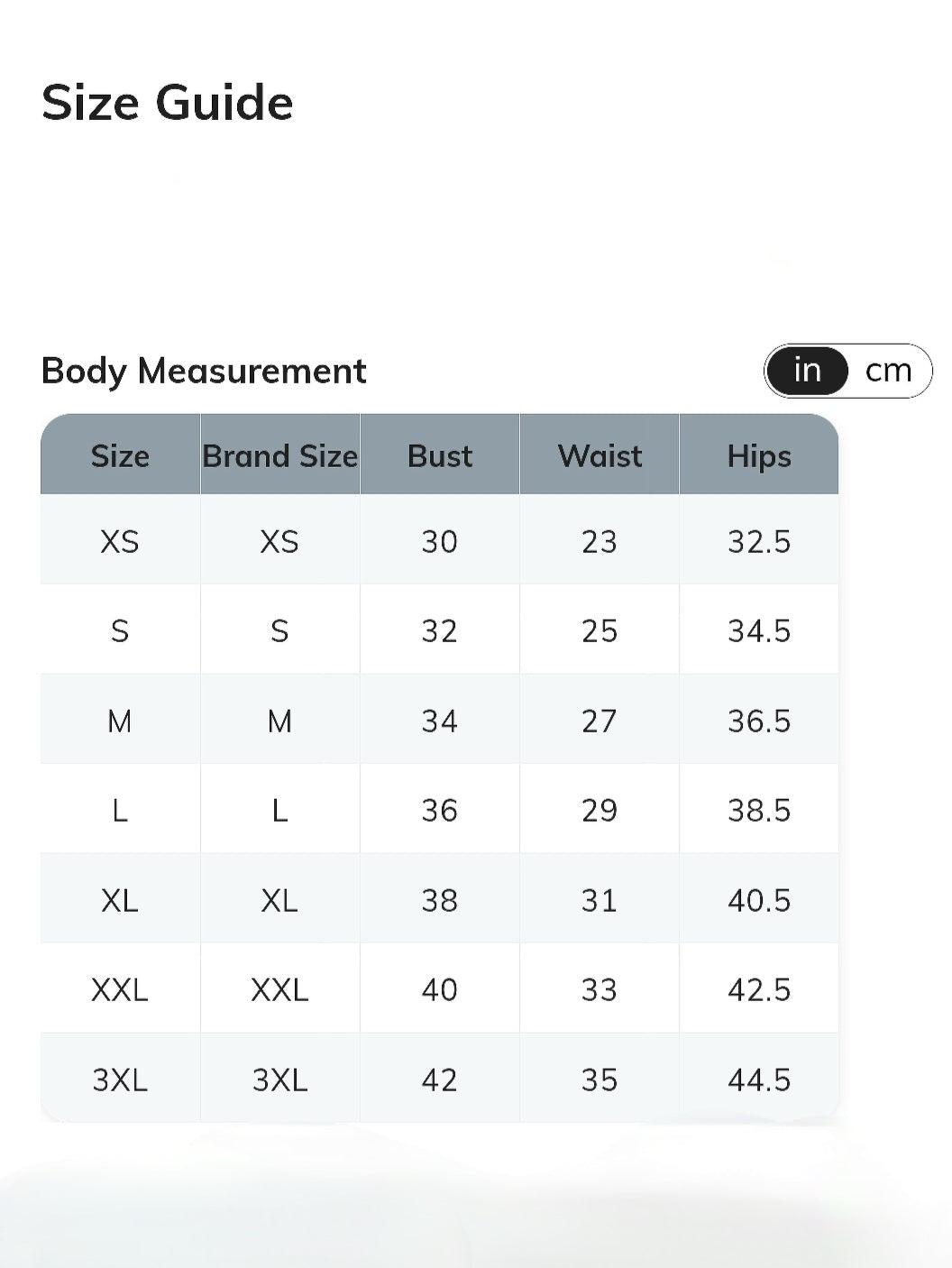Select the XS size row label

[120, 541]
